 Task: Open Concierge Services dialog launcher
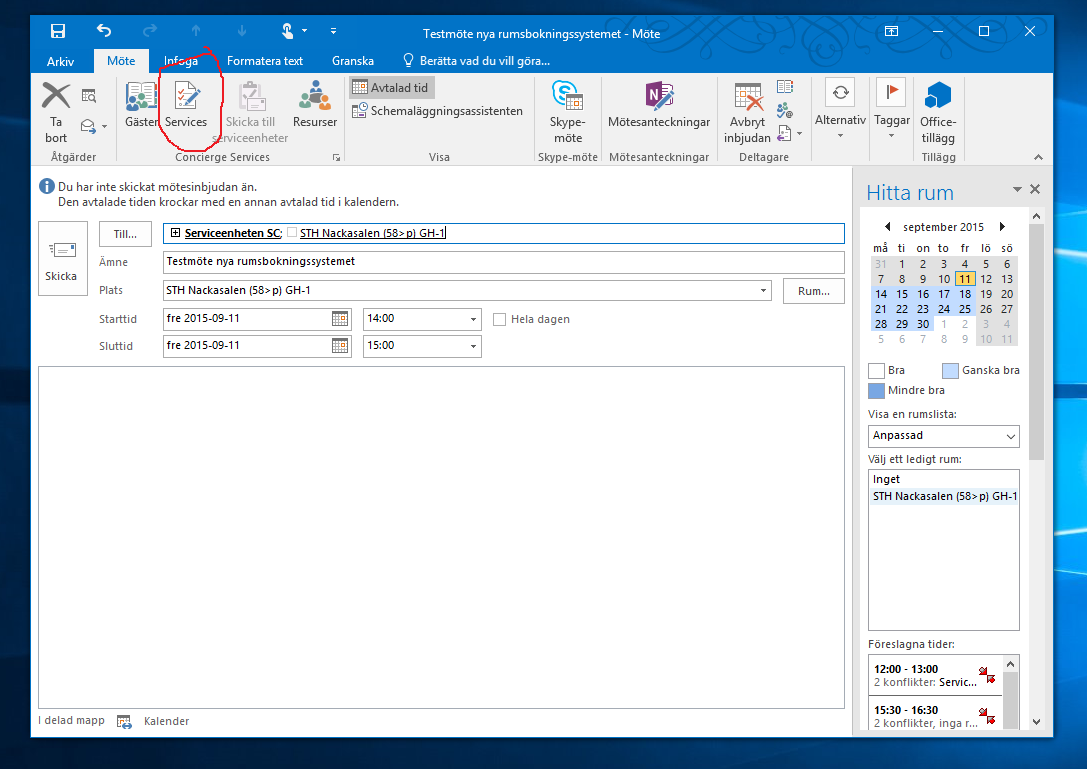pyautogui.click(x=336, y=158)
